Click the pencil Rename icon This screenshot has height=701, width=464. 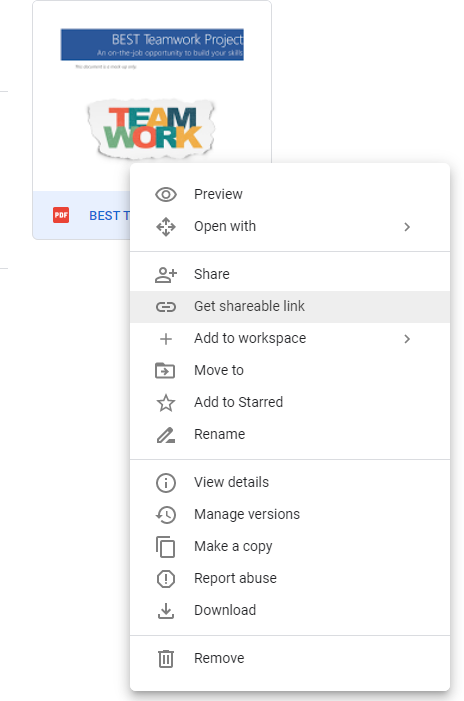click(166, 435)
